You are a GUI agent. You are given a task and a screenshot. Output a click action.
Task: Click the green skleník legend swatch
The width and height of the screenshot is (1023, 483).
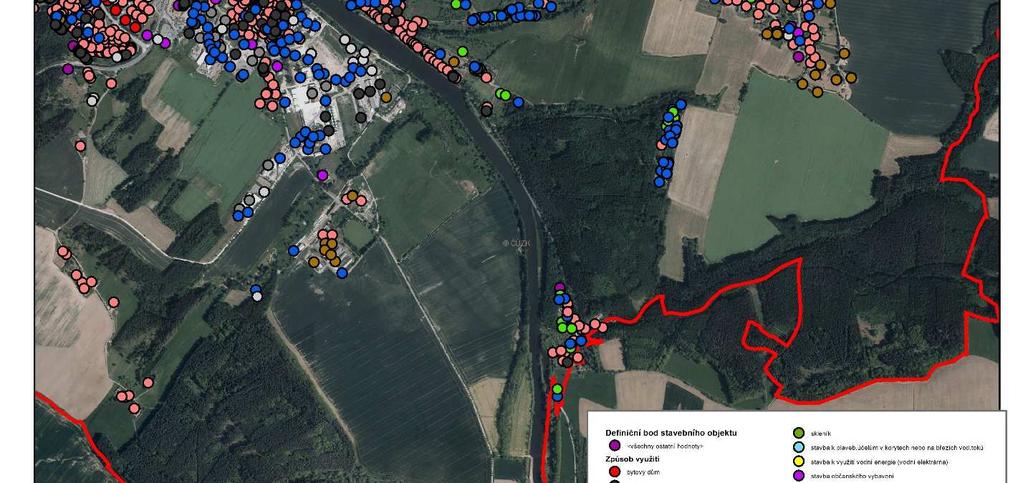point(798,433)
